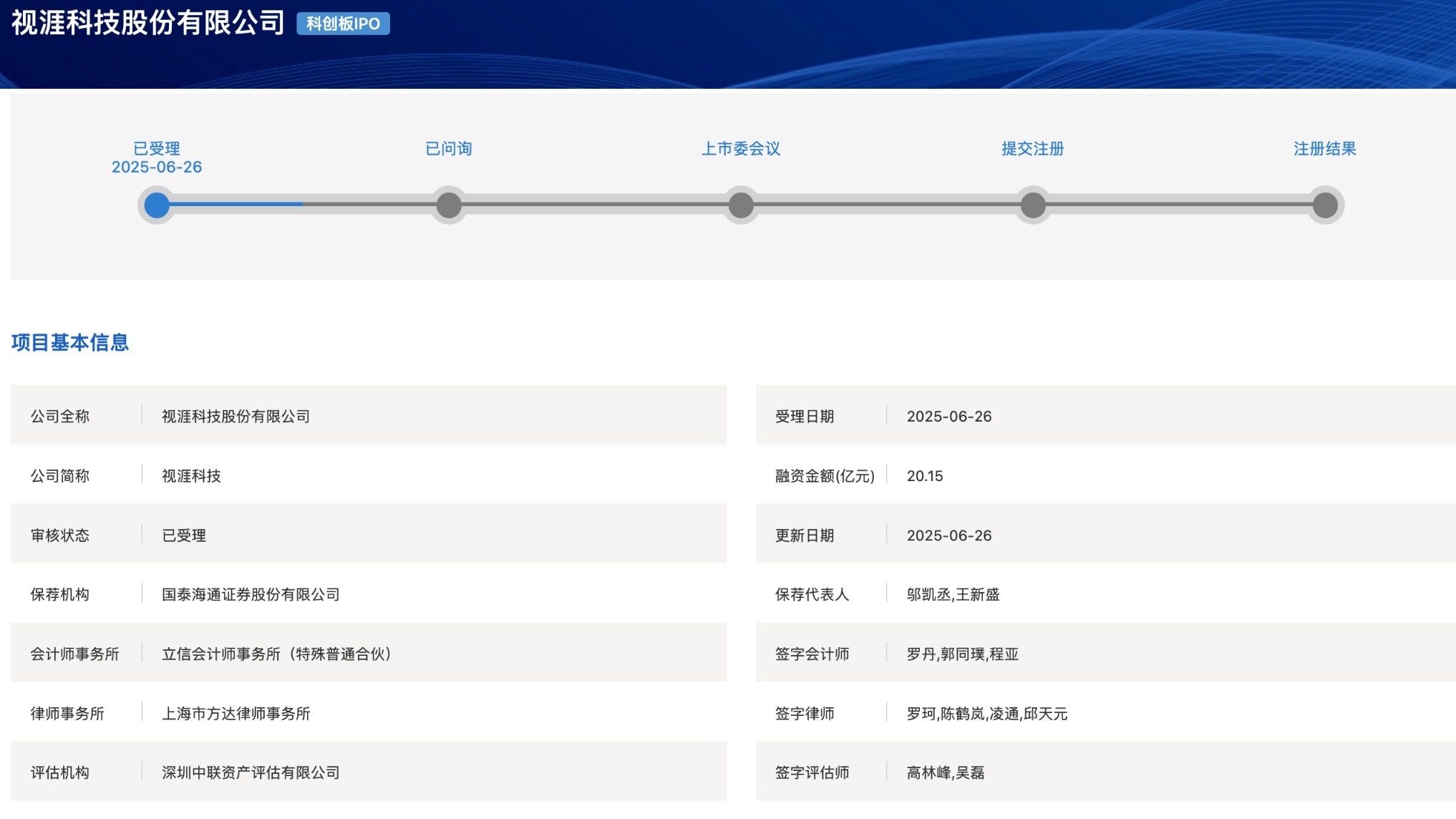Click 国泰海通证券股份有限公司 sponsor name
The height and width of the screenshot is (819, 1456).
click(x=251, y=594)
